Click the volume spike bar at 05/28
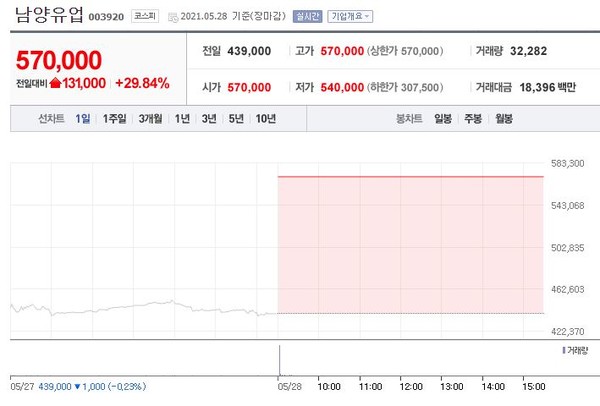600x406 pixels. 279,358
